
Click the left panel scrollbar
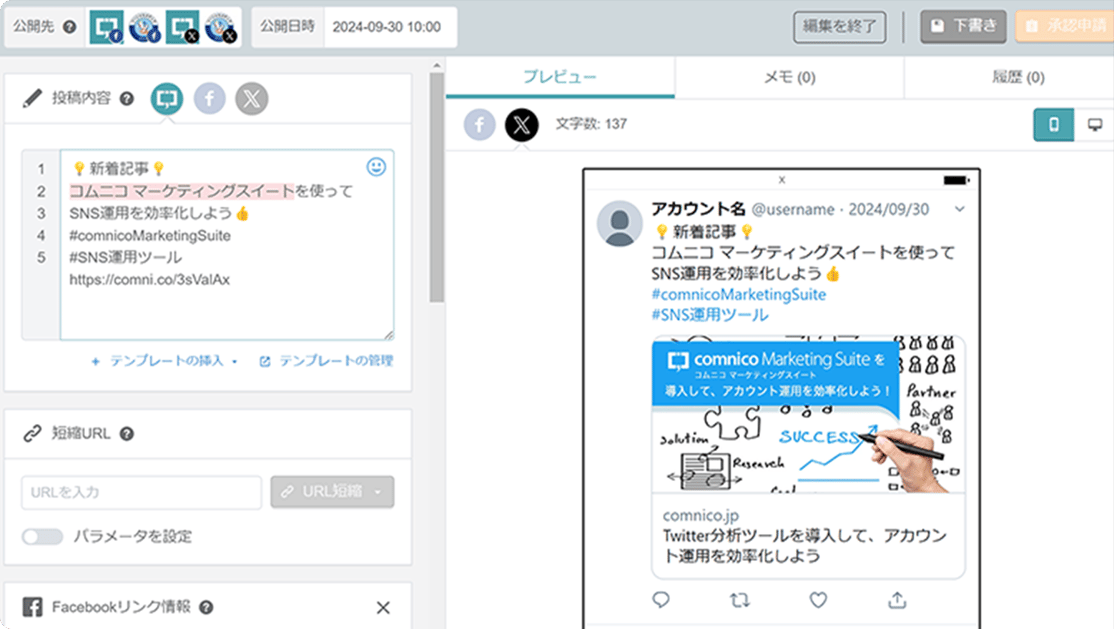437,187
